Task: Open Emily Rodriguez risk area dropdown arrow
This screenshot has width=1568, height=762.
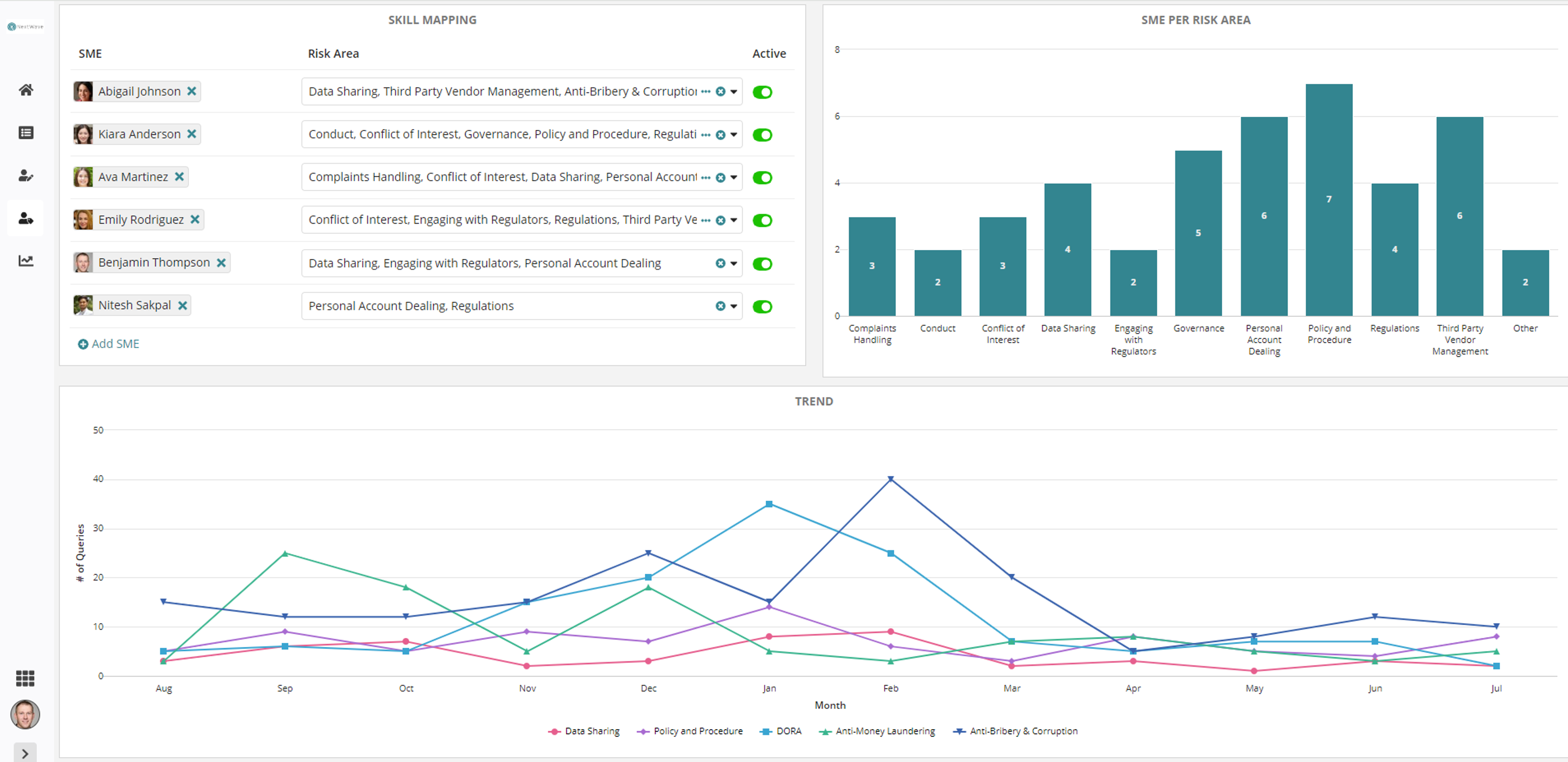Action: [x=734, y=221]
